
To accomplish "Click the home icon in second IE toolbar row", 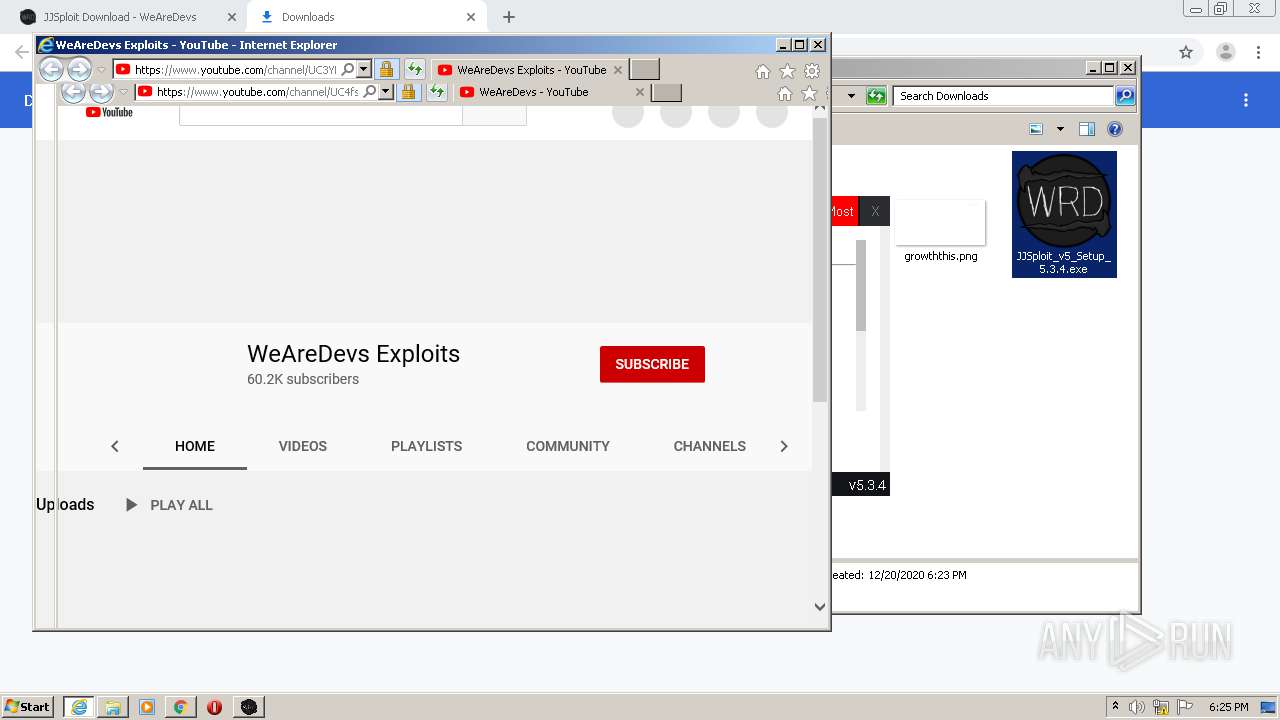I will tap(784, 93).
